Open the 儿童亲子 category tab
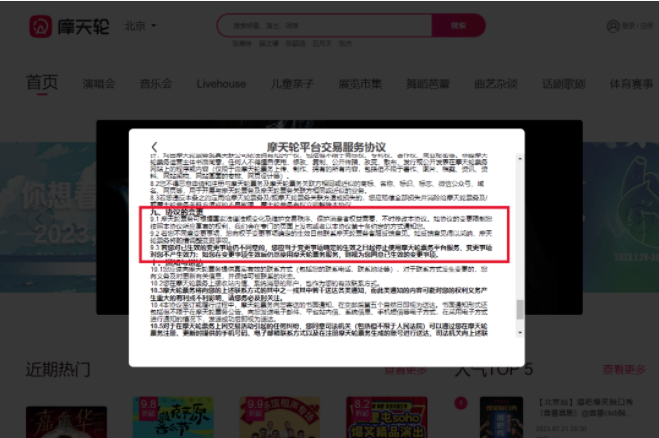Viewport: 659px width, 438px height. pyautogui.click(x=291, y=83)
